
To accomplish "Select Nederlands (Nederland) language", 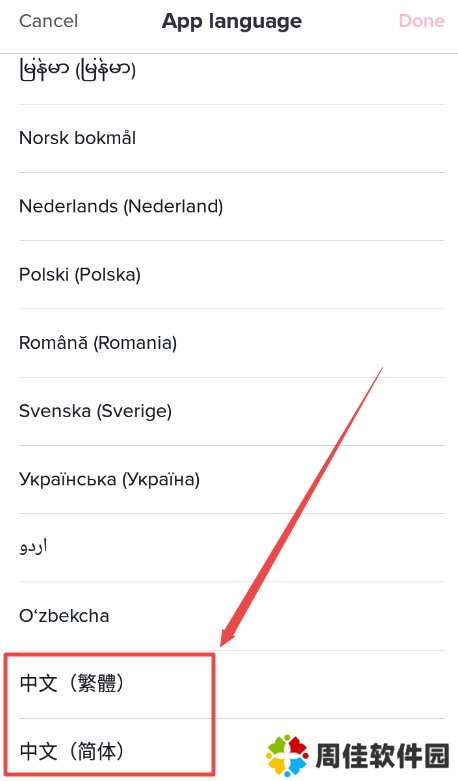I will [231, 207].
